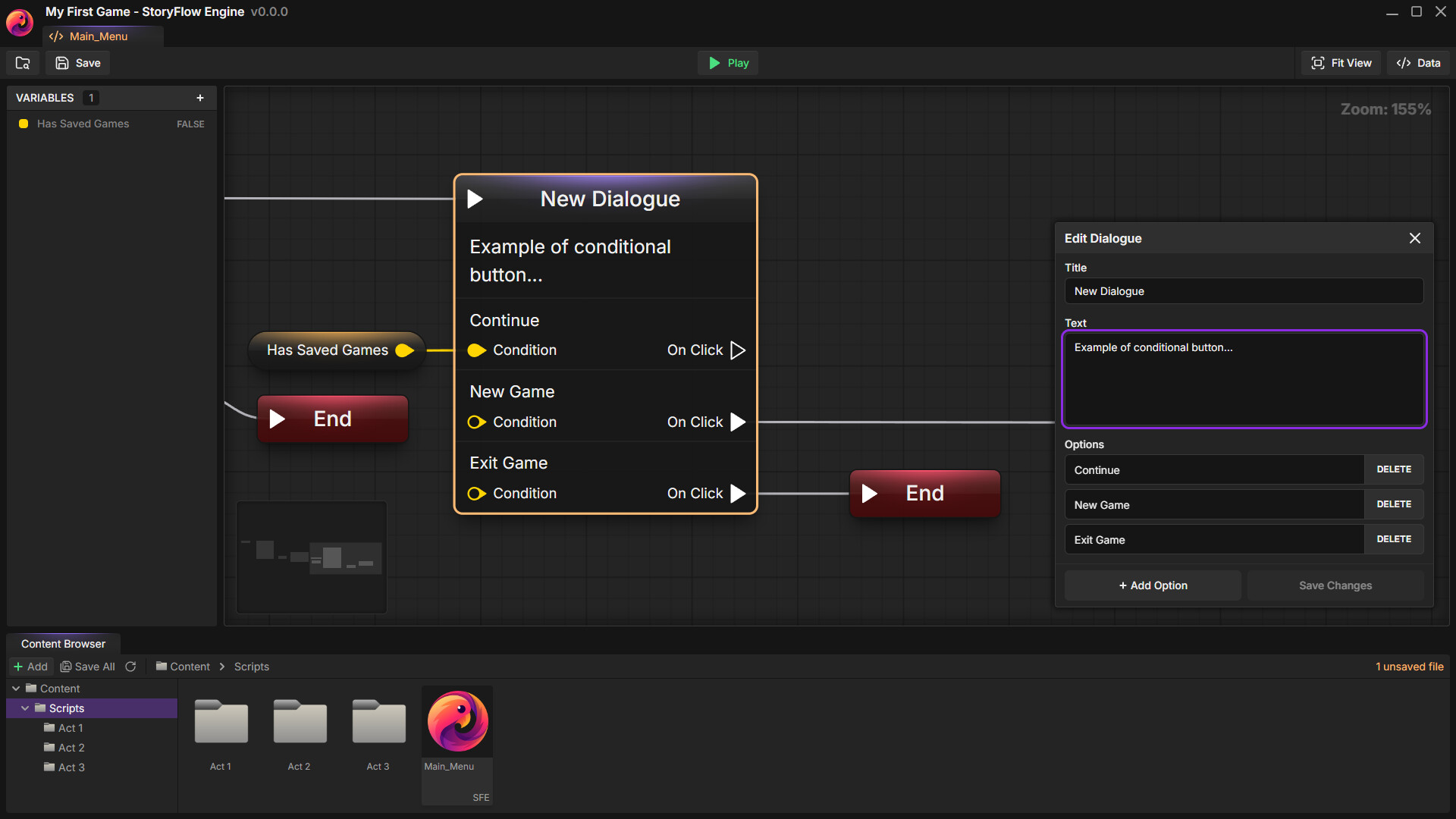The height and width of the screenshot is (819, 1456).
Task: Click Save Changes in Edit Dialogue
Action: coord(1335,585)
